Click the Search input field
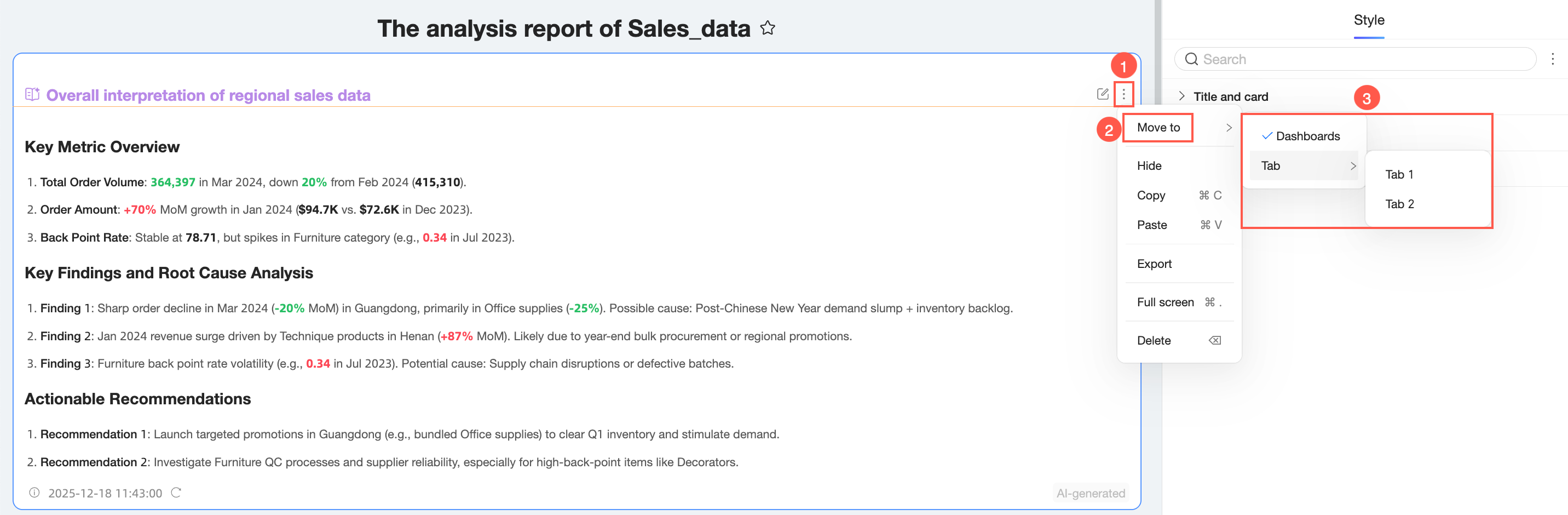Viewport: 1568px width, 515px height. pyautogui.click(x=1363, y=59)
